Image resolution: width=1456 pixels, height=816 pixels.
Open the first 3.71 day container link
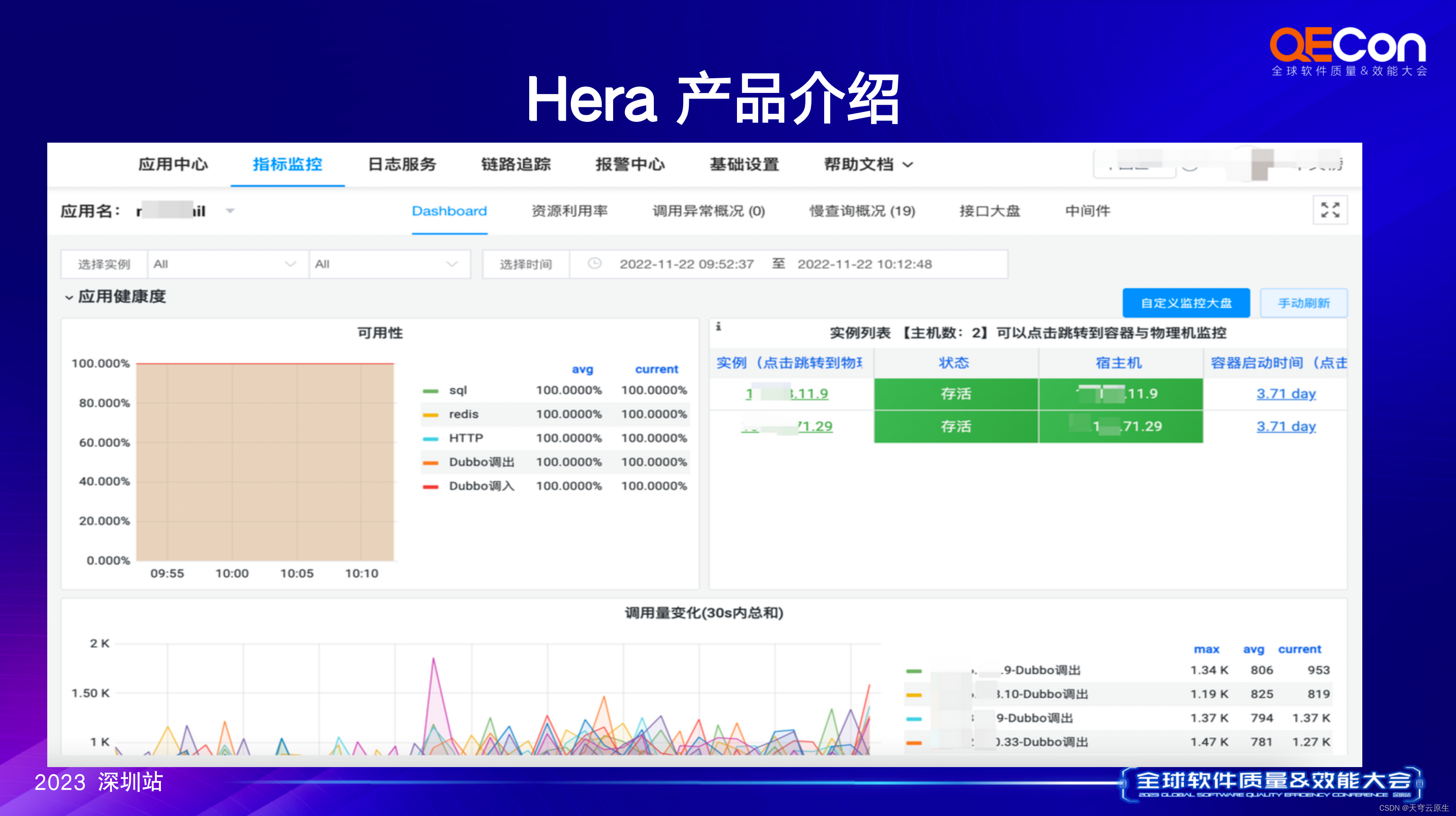(1286, 394)
